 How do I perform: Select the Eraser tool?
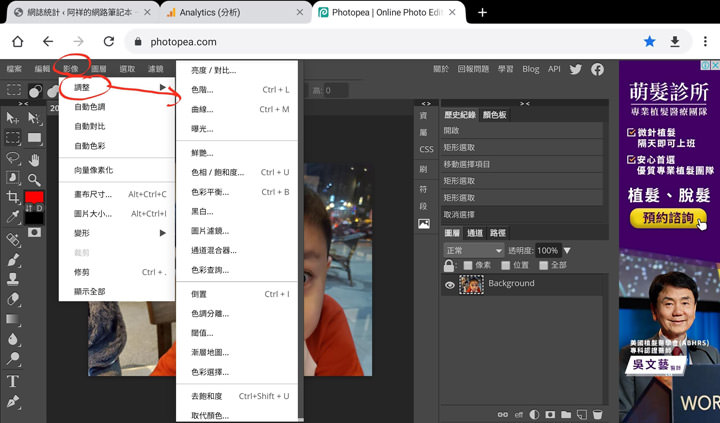coord(13,299)
